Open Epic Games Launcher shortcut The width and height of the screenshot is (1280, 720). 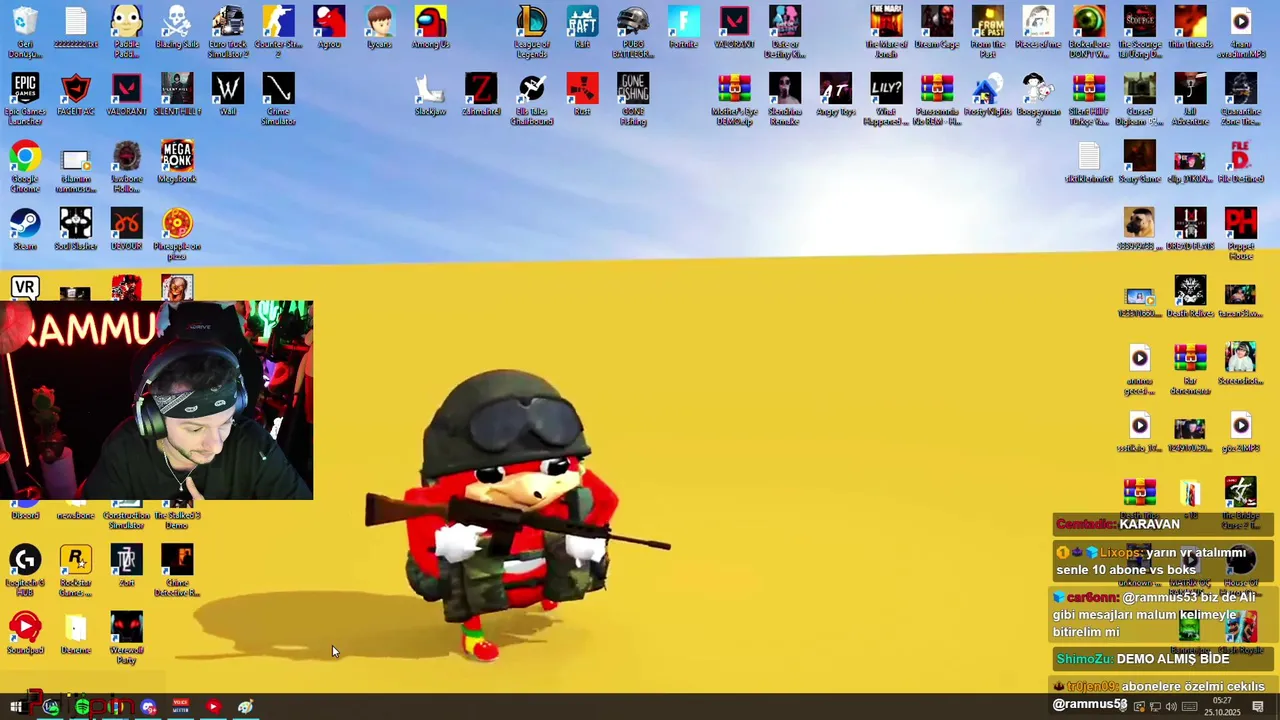[25, 99]
